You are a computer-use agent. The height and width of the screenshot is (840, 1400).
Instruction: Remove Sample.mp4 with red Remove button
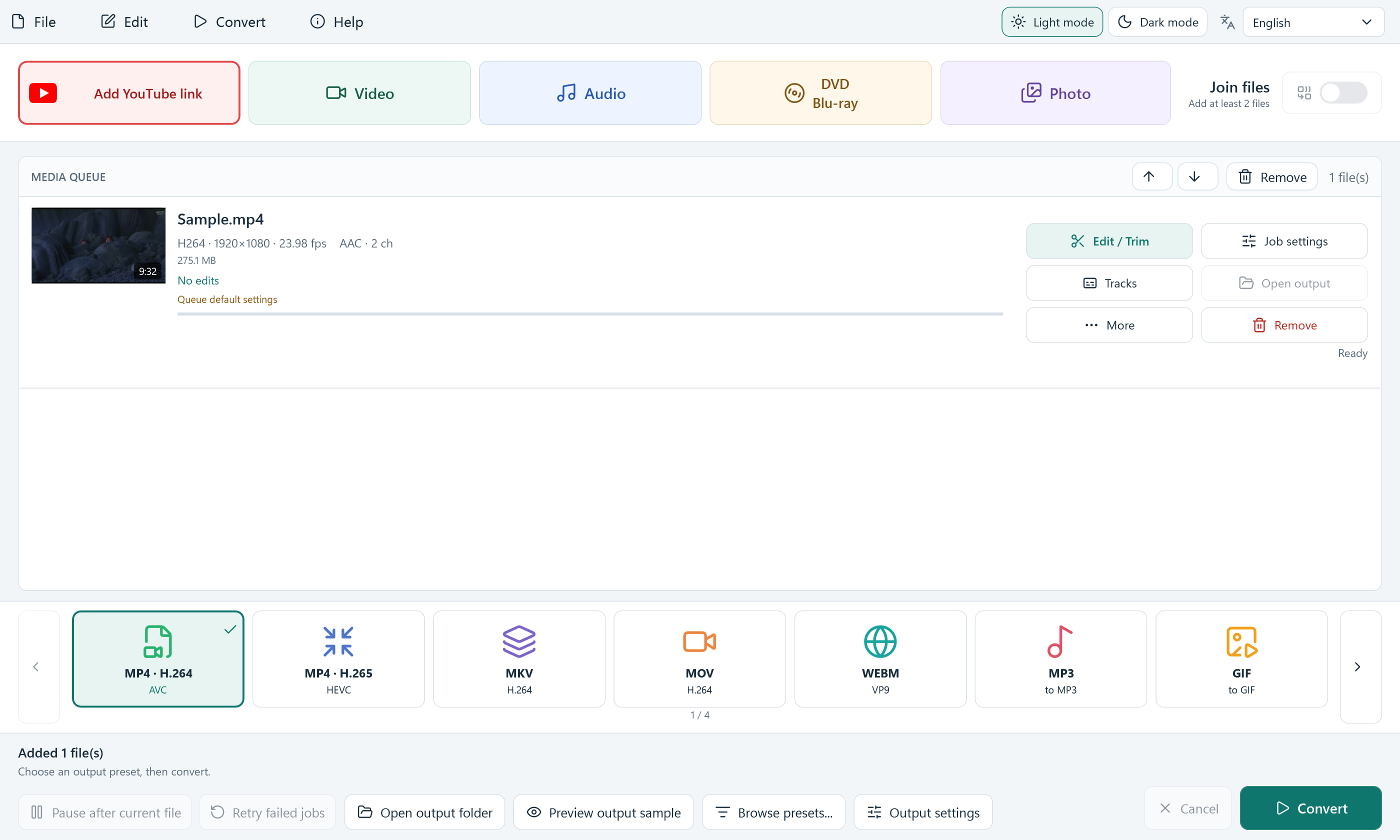[1284, 325]
